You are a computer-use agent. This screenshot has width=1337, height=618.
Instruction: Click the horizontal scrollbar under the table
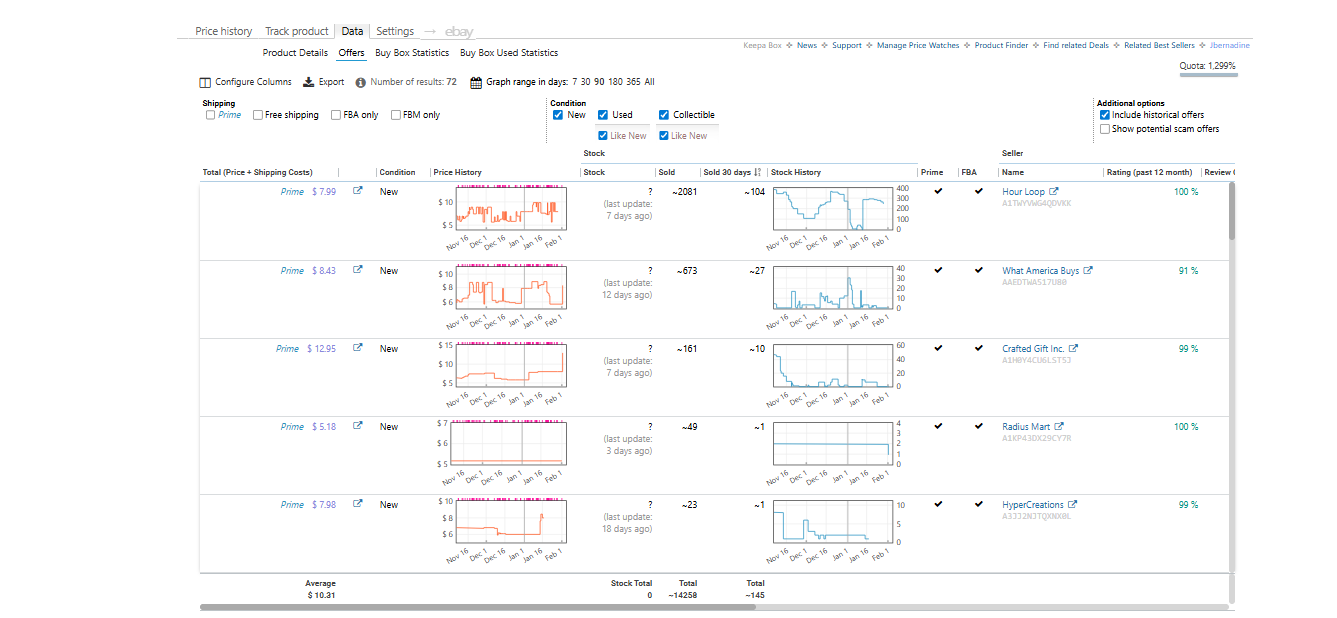[477, 607]
